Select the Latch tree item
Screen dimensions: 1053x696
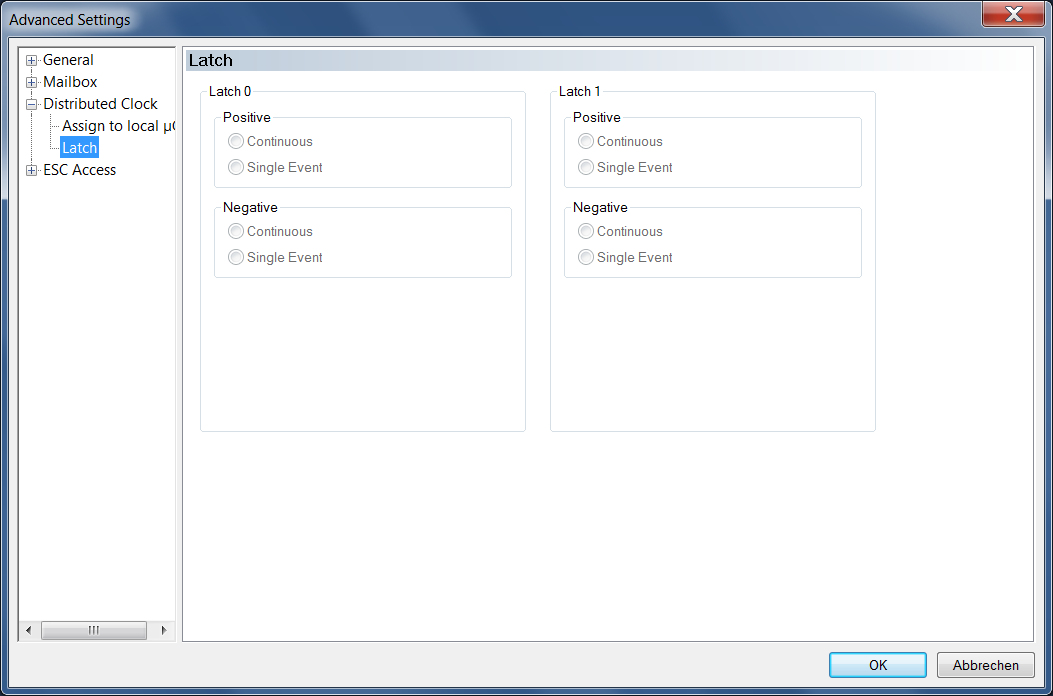pyautogui.click(x=79, y=148)
